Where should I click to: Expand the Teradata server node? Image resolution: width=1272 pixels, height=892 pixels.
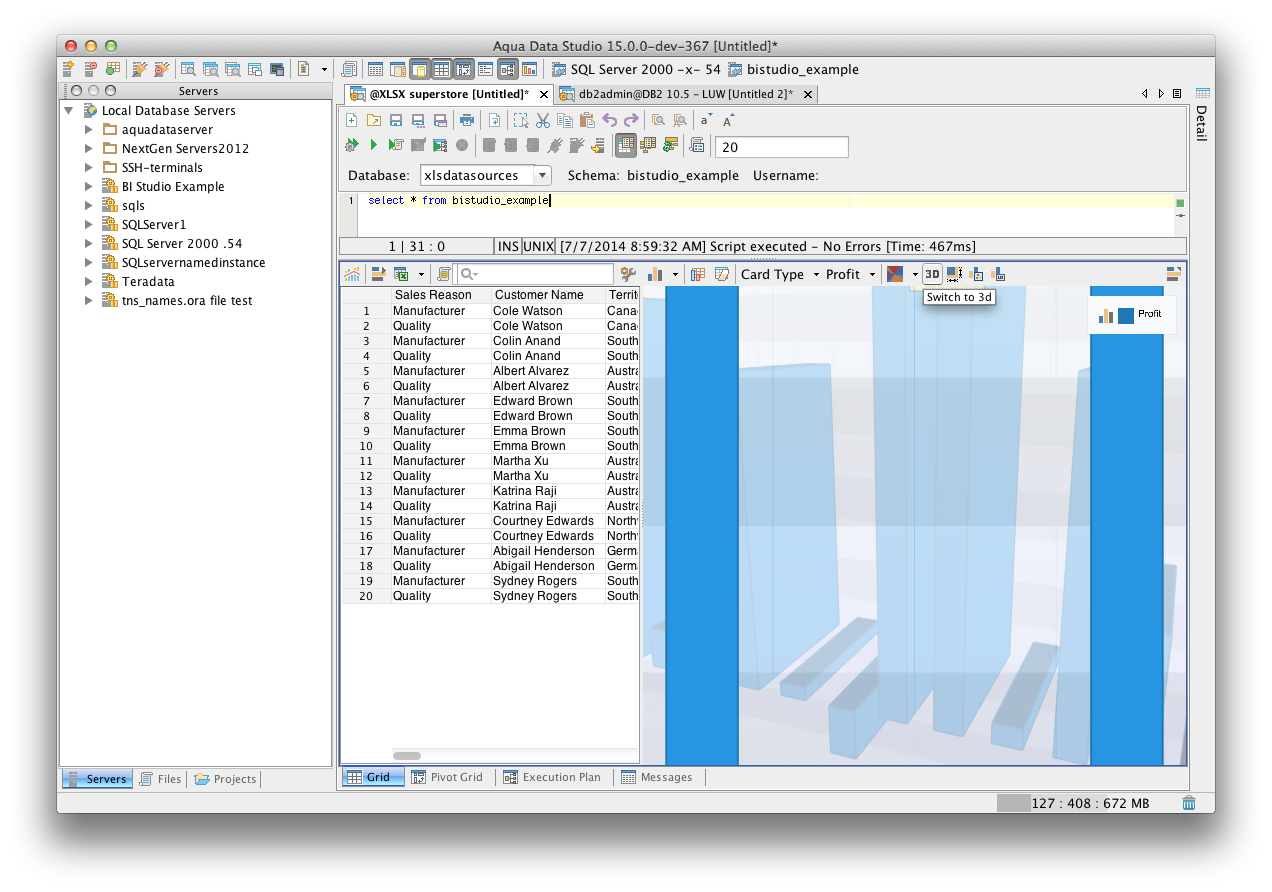point(88,282)
